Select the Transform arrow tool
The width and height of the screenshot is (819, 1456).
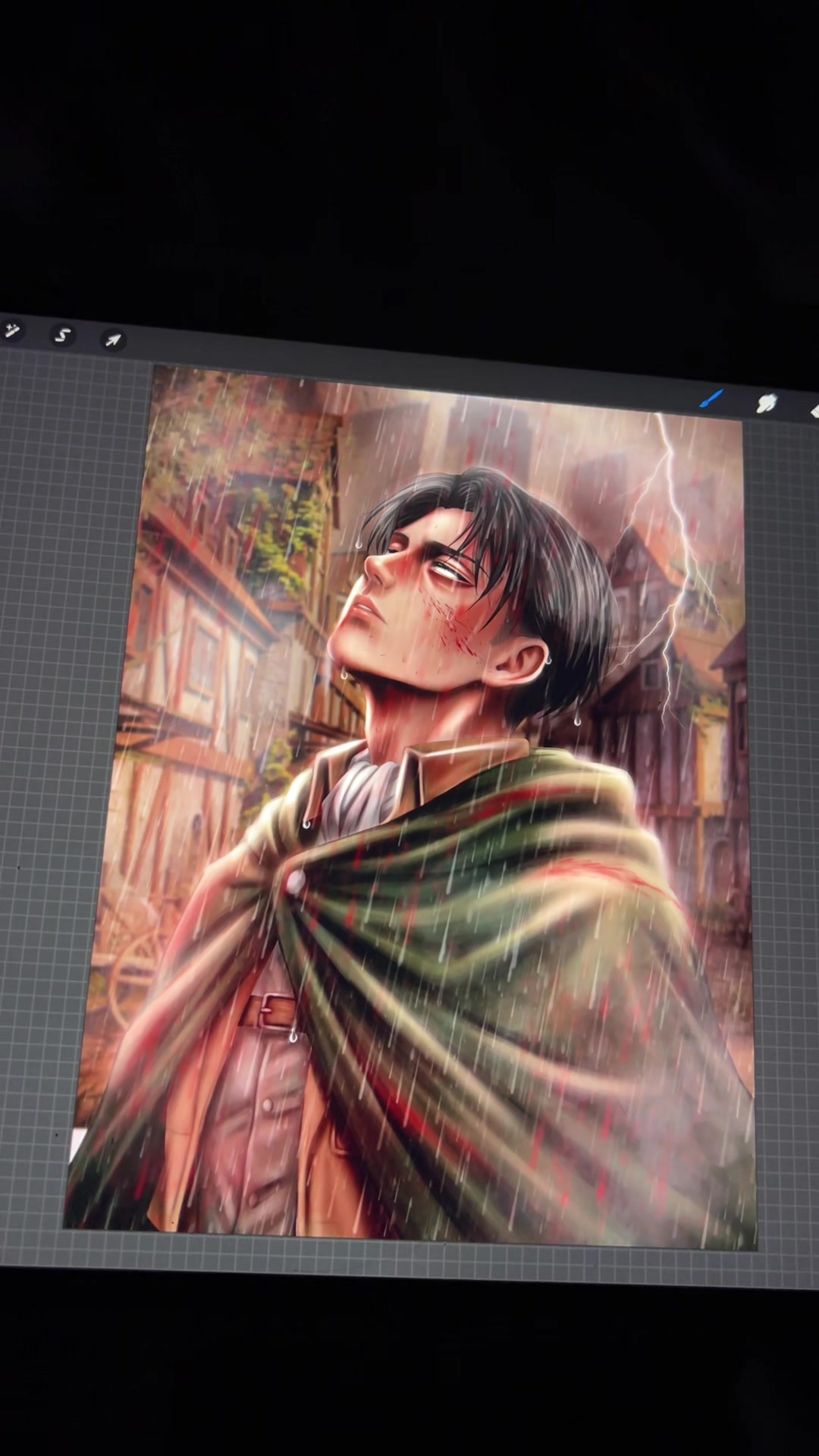click(x=113, y=340)
